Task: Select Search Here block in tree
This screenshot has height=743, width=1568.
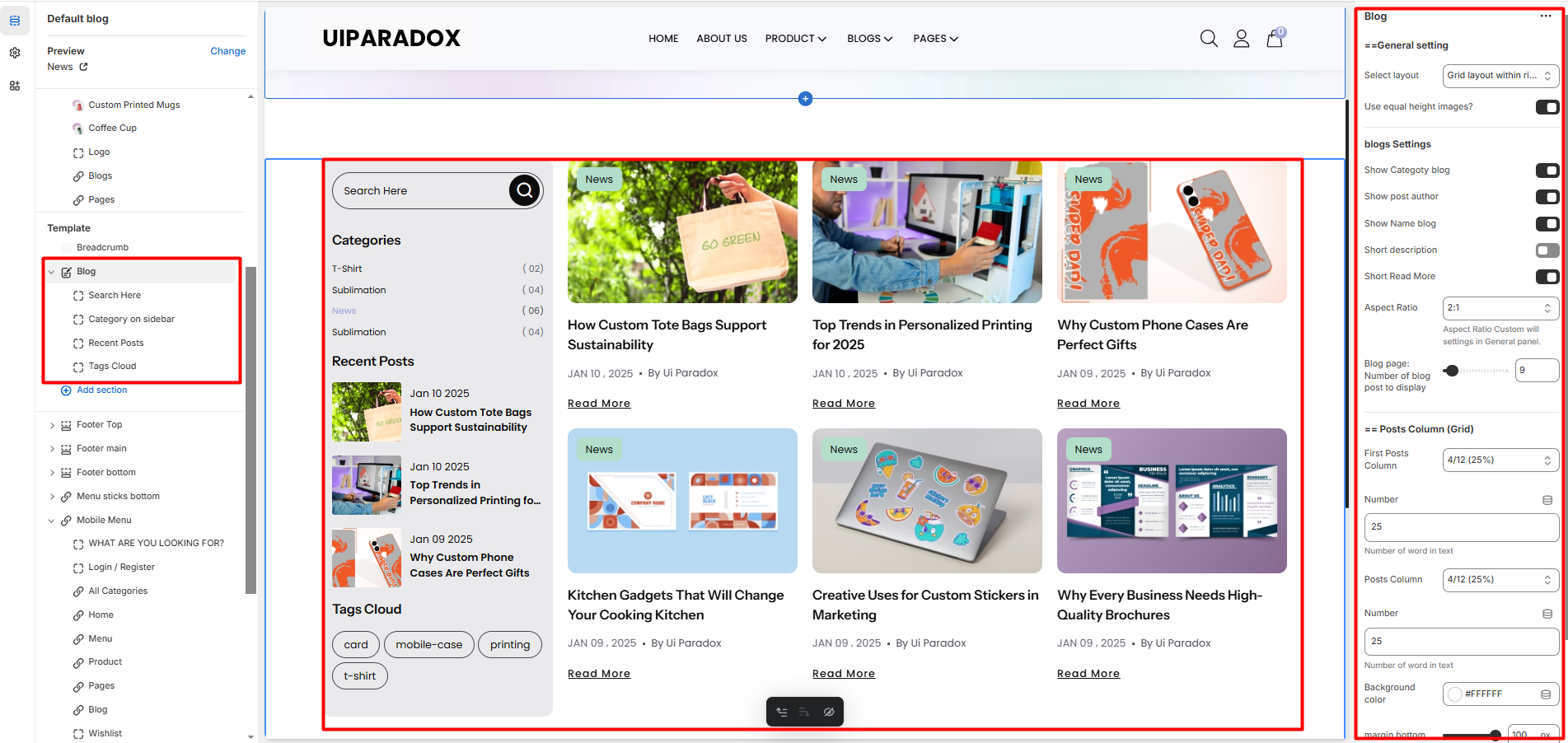Action: pos(115,296)
